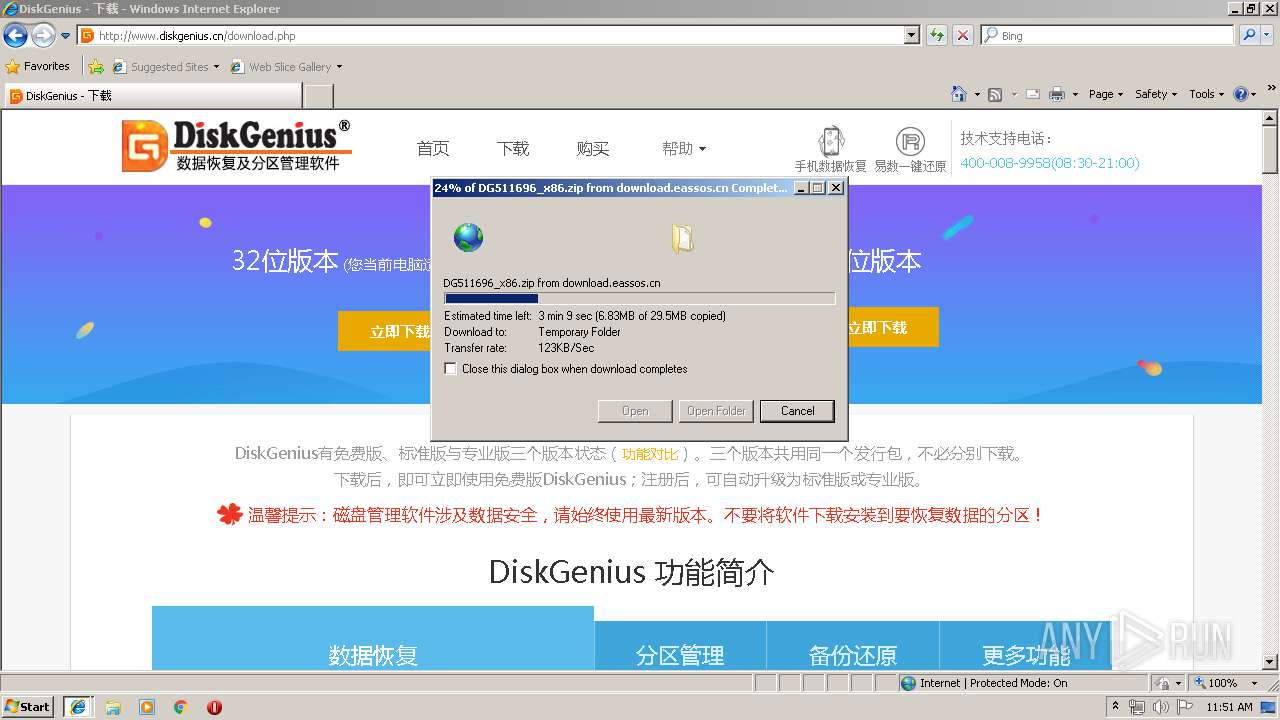Open Windows Explorer from taskbar
1280x720 pixels.
(113, 706)
